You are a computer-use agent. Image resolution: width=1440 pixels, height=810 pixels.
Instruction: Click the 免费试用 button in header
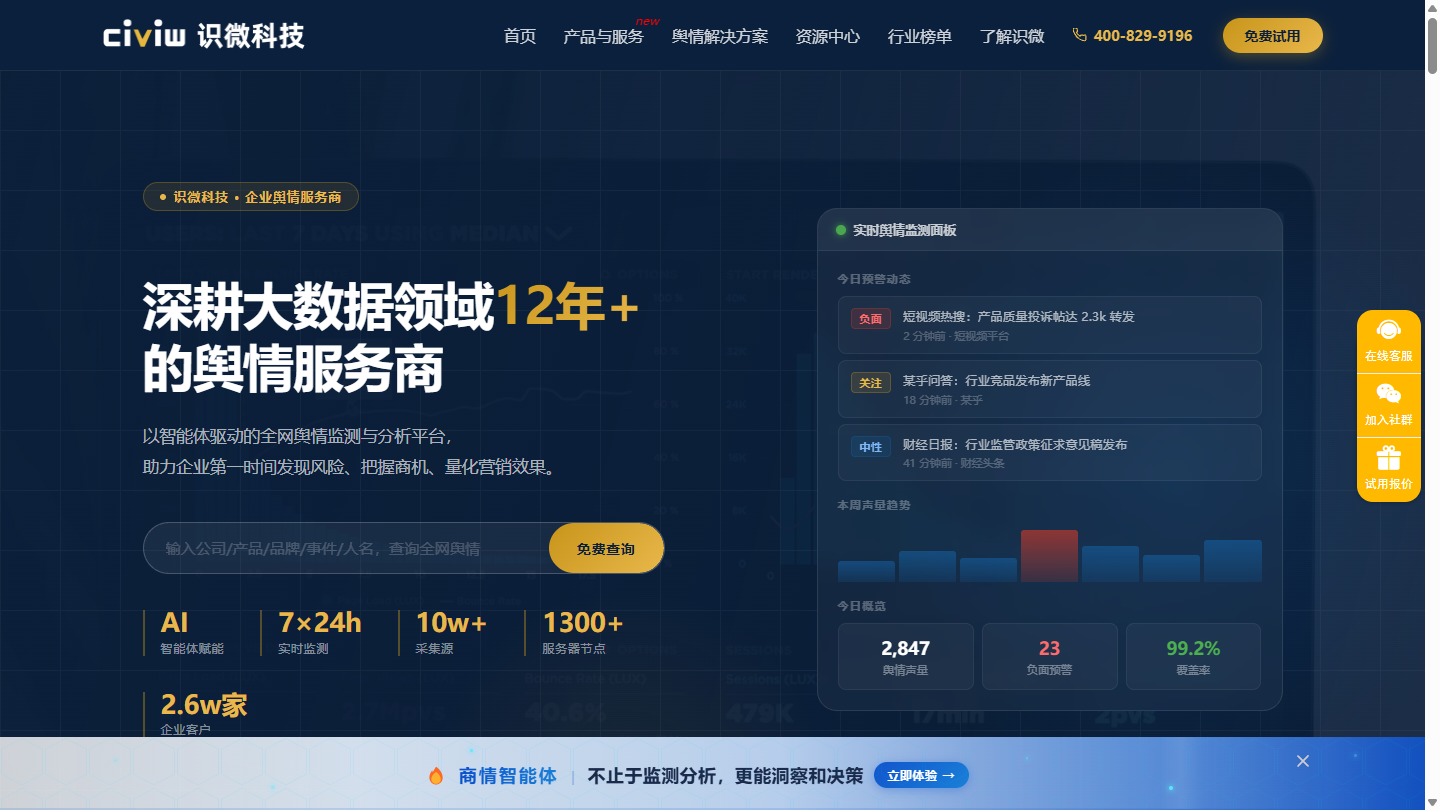coord(1272,36)
